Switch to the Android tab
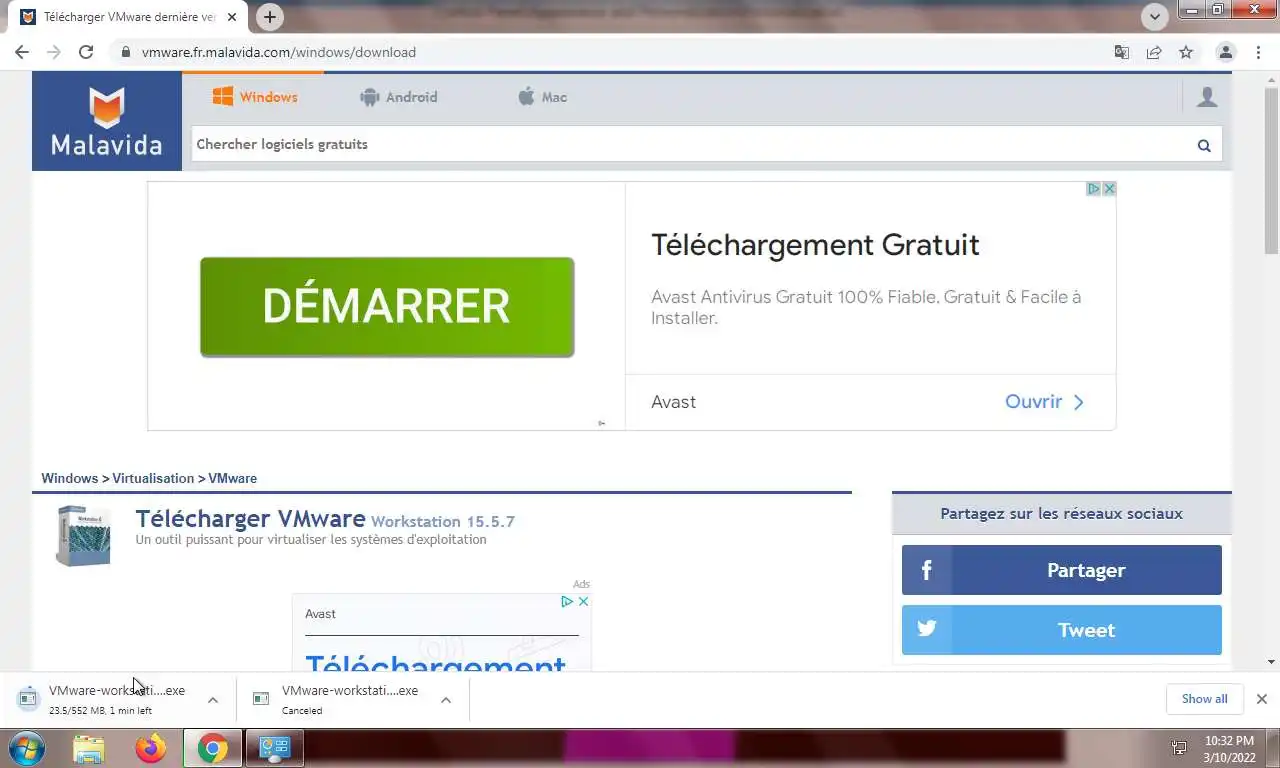Image resolution: width=1280 pixels, height=768 pixels. 398,97
